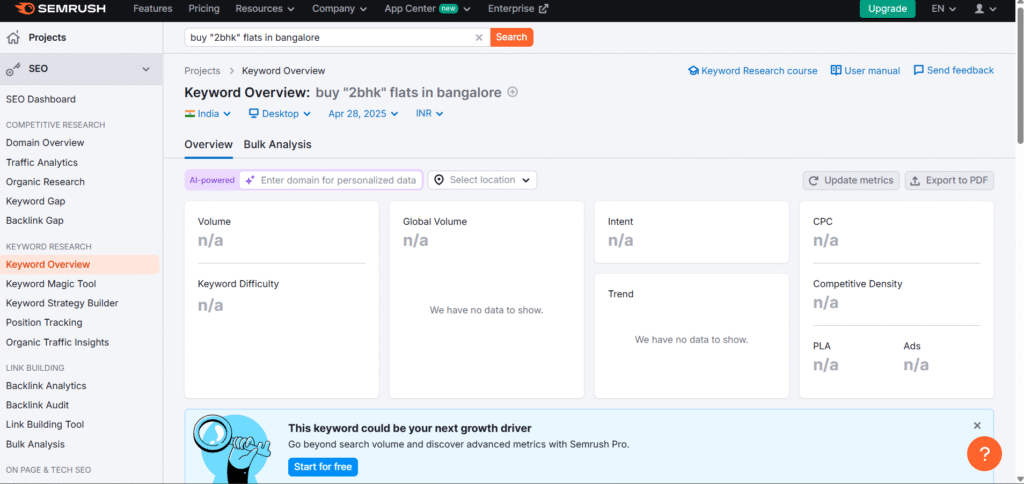Open Keyword Strategy Builder

pyautogui.click(x=62, y=303)
